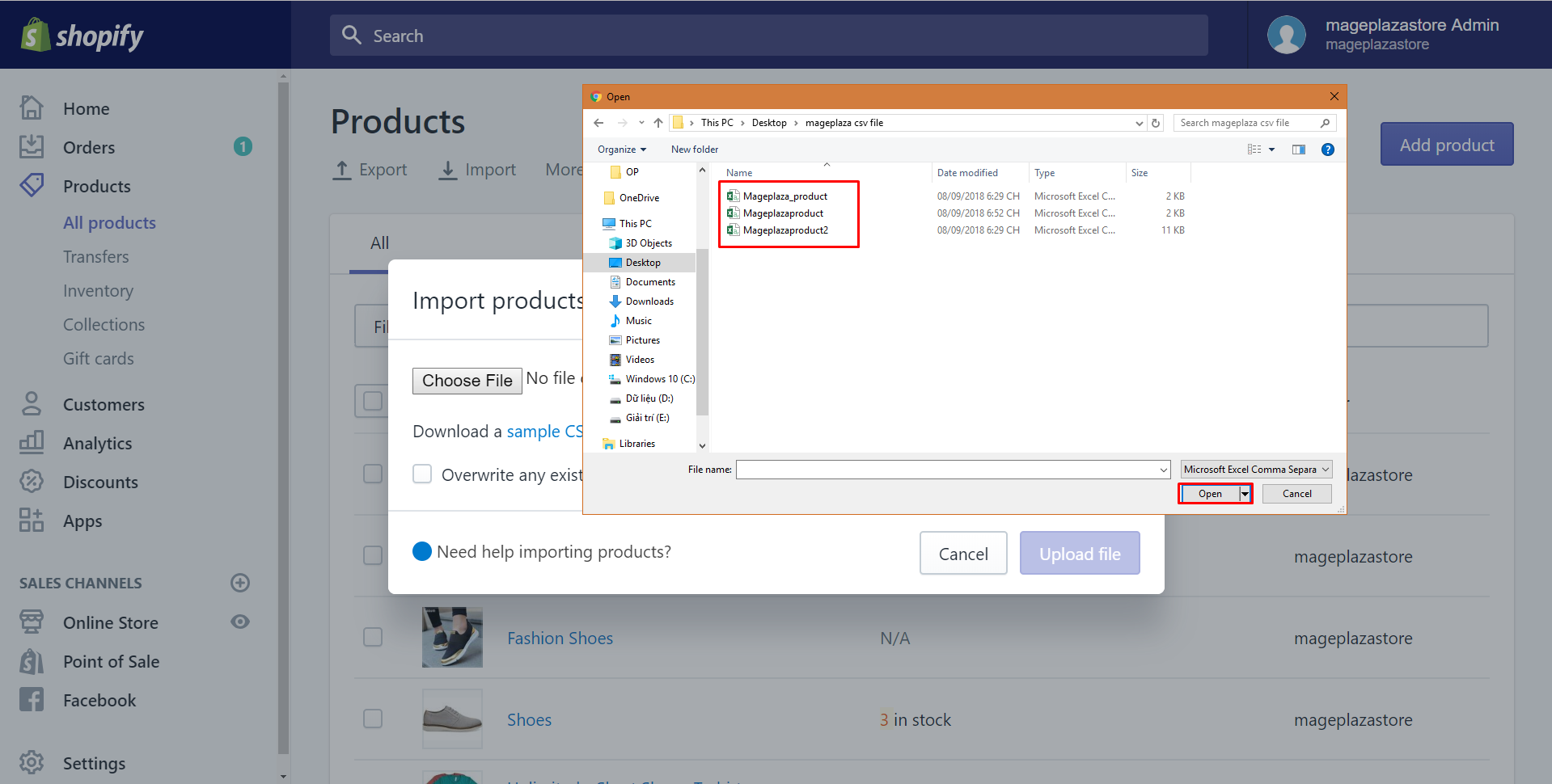Refresh the mageplaza csv file folder
The image size is (1552, 784).
pyautogui.click(x=1156, y=123)
